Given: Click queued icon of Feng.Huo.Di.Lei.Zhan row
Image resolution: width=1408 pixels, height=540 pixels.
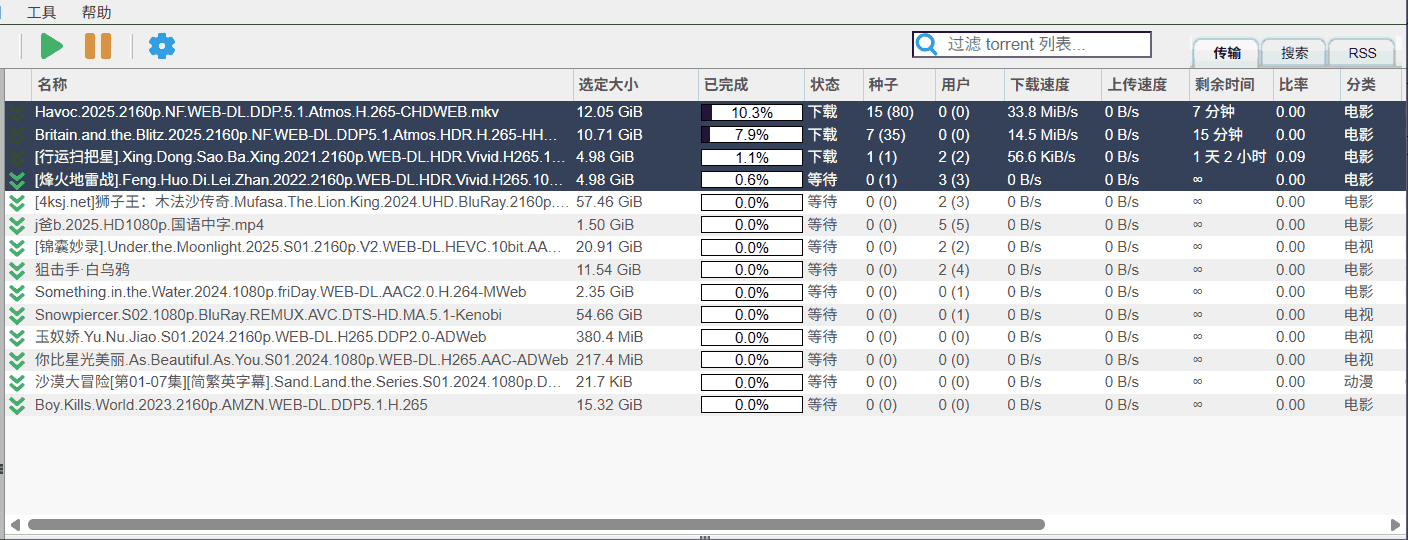Looking at the screenshot, I should pos(17,180).
